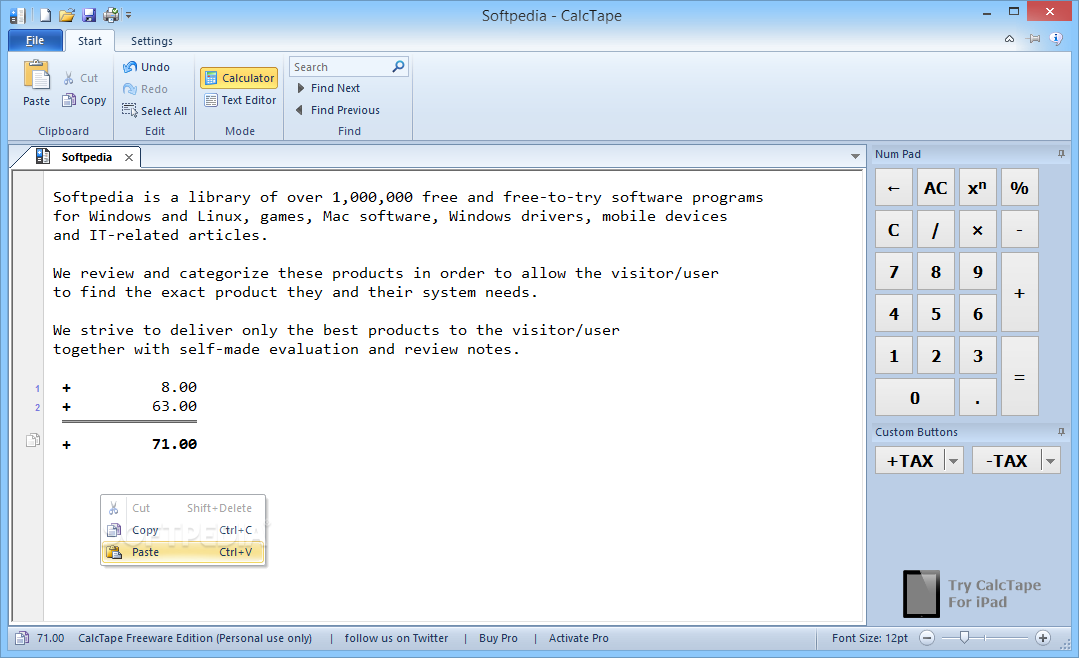The image size is (1079, 658).
Task: Click the Save floppy disk icon
Action: 89,14
